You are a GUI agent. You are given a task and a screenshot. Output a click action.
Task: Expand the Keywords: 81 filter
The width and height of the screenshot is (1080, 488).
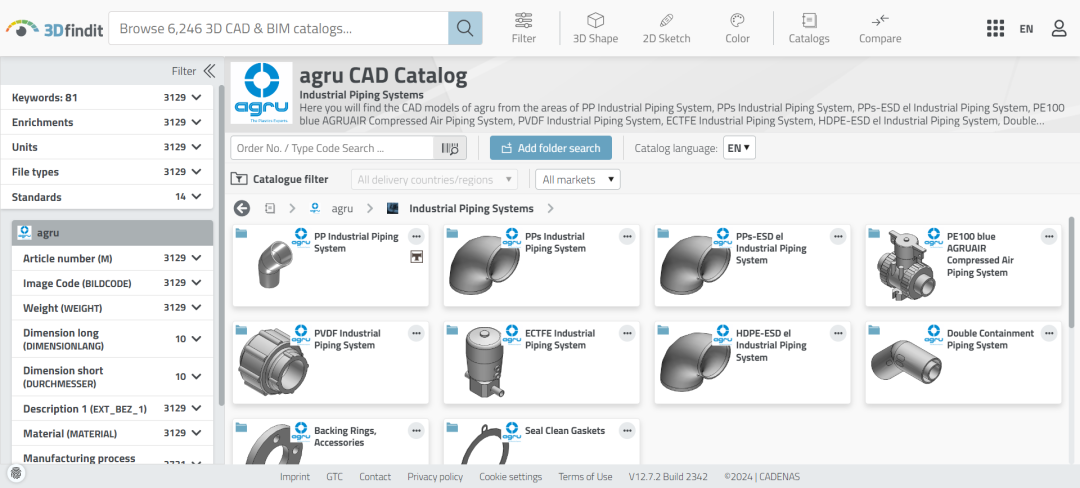pos(107,98)
